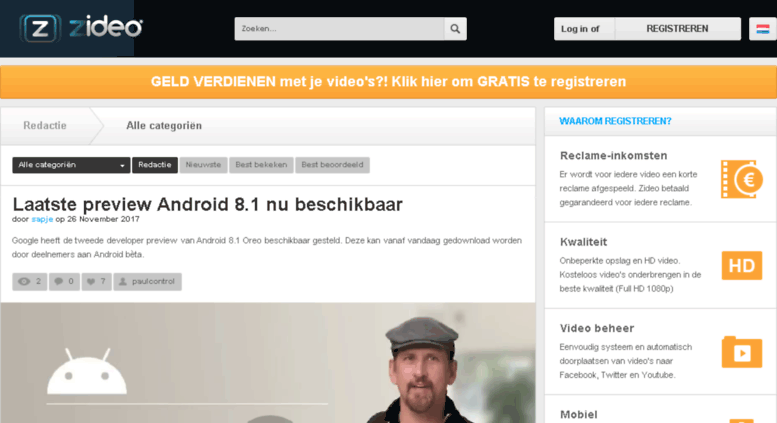
Task: Click the article summary about Android bèta
Action: tap(267, 248)
